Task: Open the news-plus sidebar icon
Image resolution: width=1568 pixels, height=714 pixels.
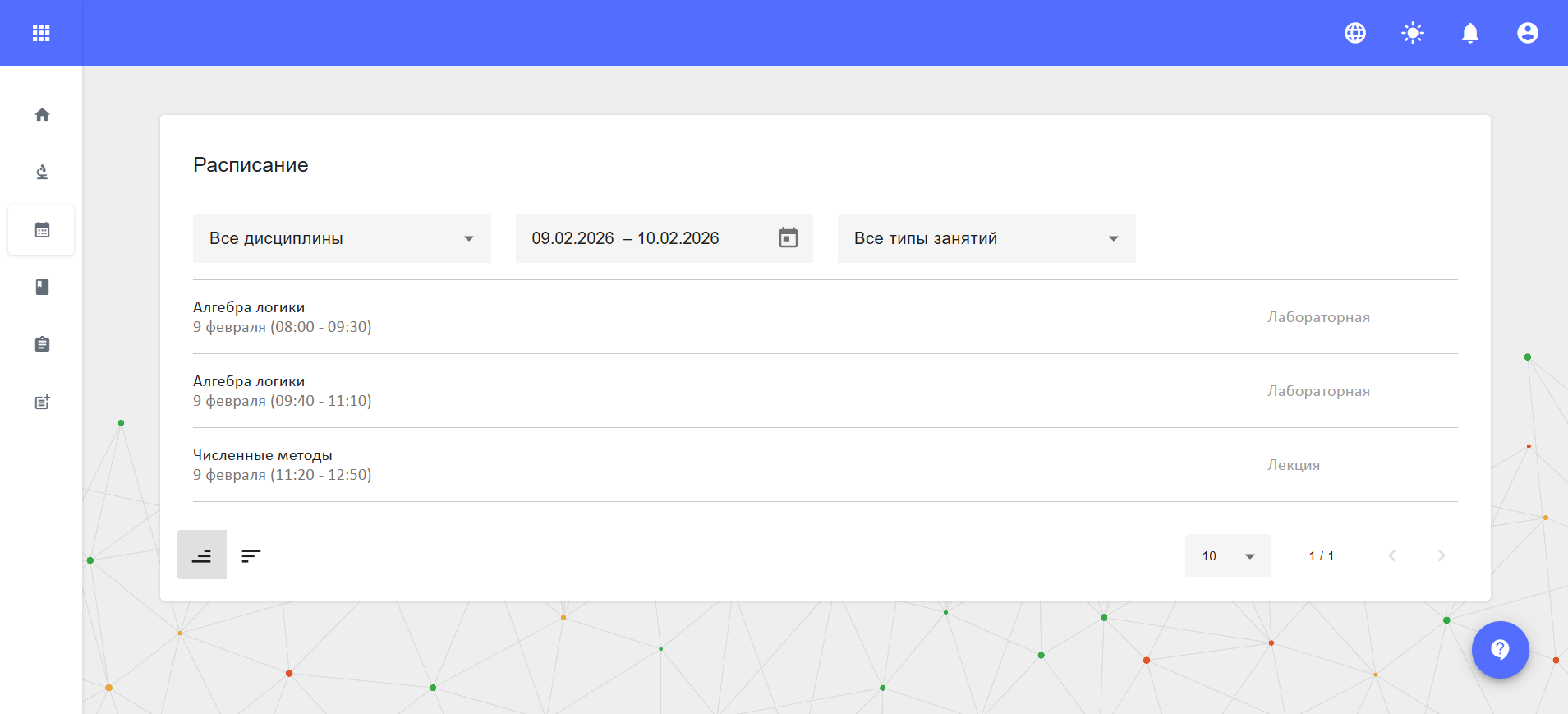Action: (42, 402)
